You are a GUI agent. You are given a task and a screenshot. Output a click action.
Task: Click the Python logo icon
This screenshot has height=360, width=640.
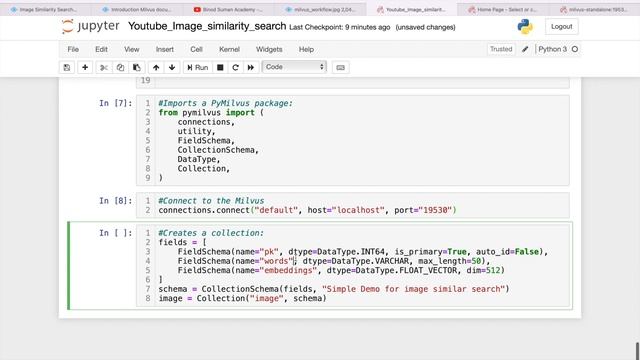point(525,27)
